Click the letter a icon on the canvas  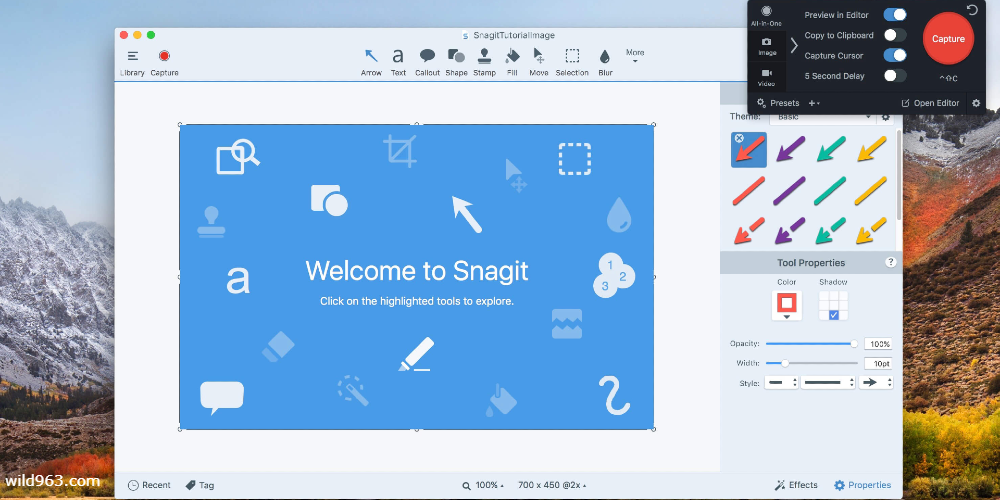238,281
